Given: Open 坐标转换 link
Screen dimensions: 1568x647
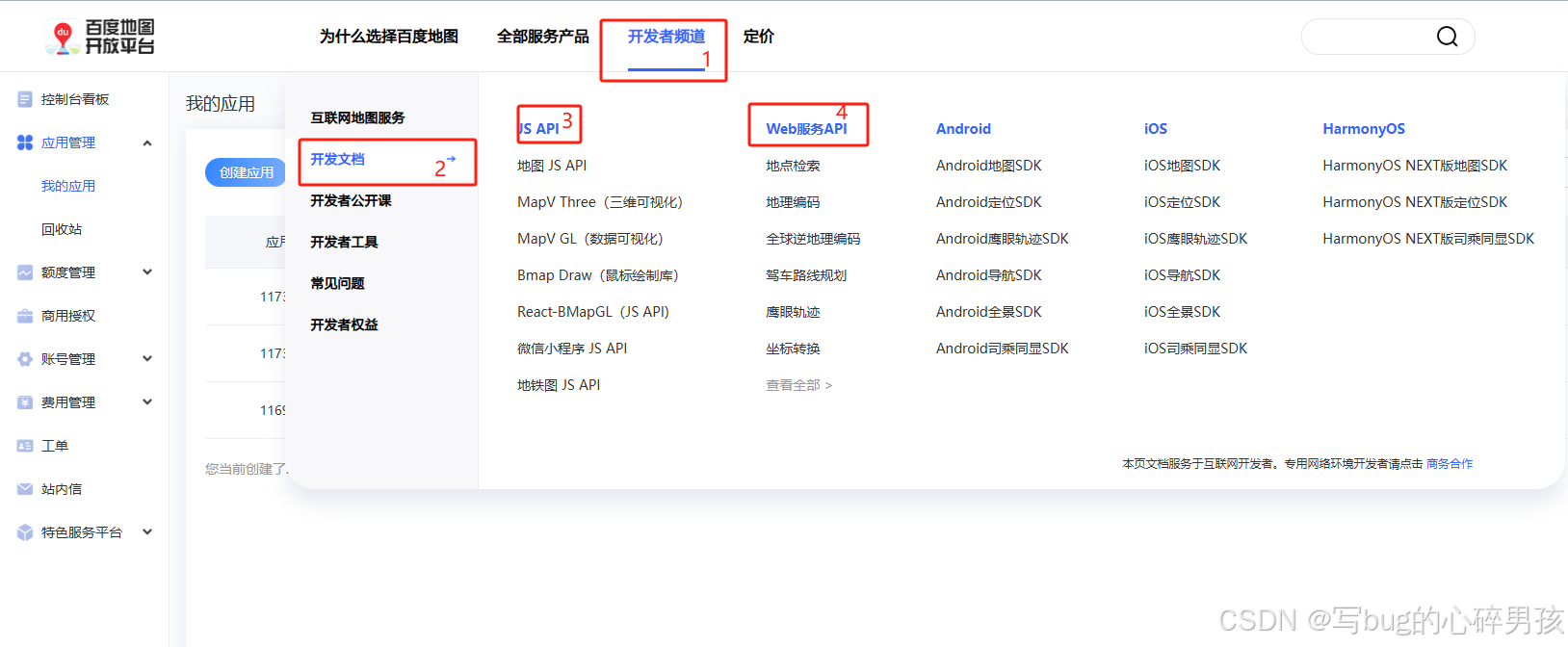Looking at the screenshot, I should pyautogui.click(x=793, y=349).
